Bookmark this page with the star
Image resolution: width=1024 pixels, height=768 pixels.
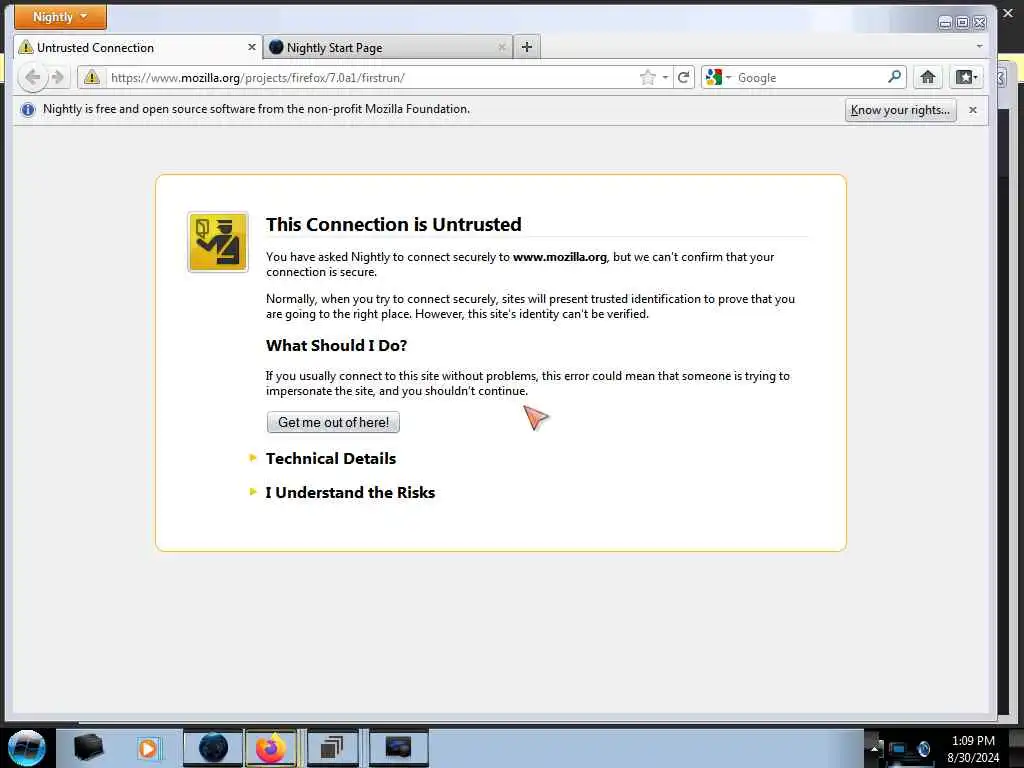click(x=647, y=78)
